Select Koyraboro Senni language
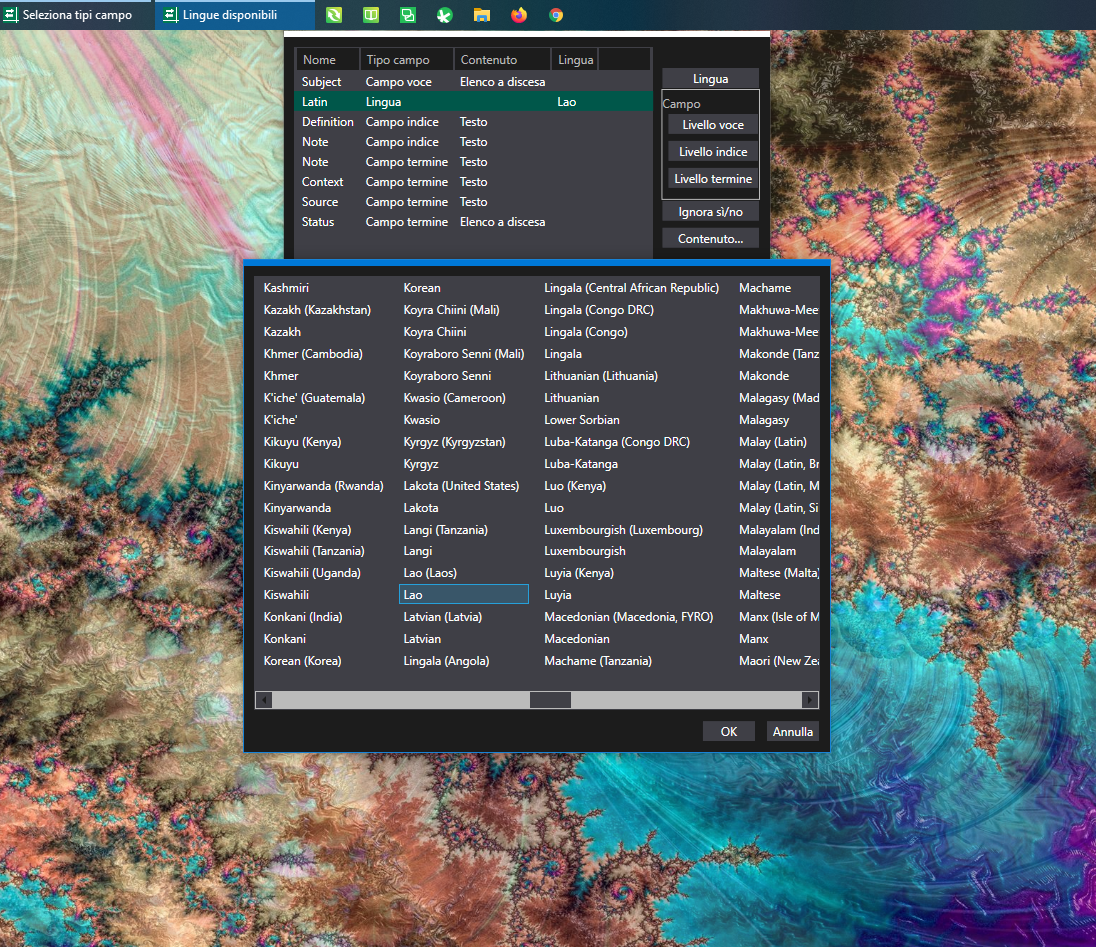Screen dimensions: 1096x947 (x=447, y=375)
